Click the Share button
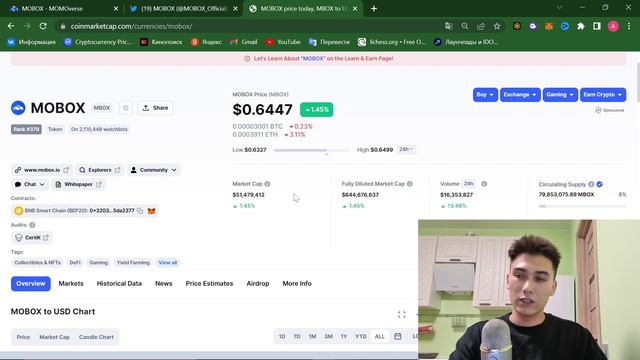The width and height of the screenshot is (640, 360). 155,108
